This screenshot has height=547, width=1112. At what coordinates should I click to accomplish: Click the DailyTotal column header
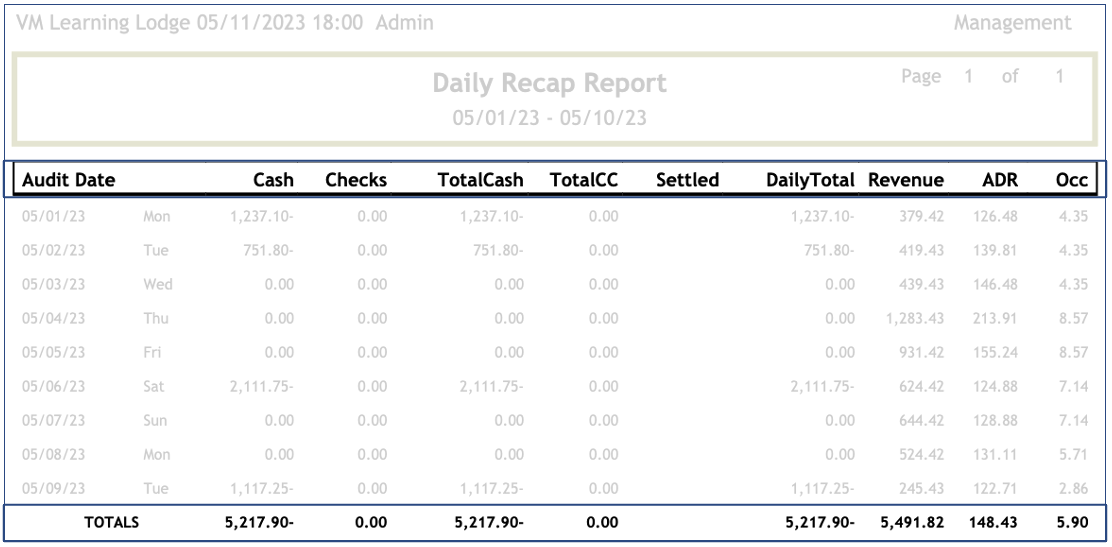coord(810,180)
